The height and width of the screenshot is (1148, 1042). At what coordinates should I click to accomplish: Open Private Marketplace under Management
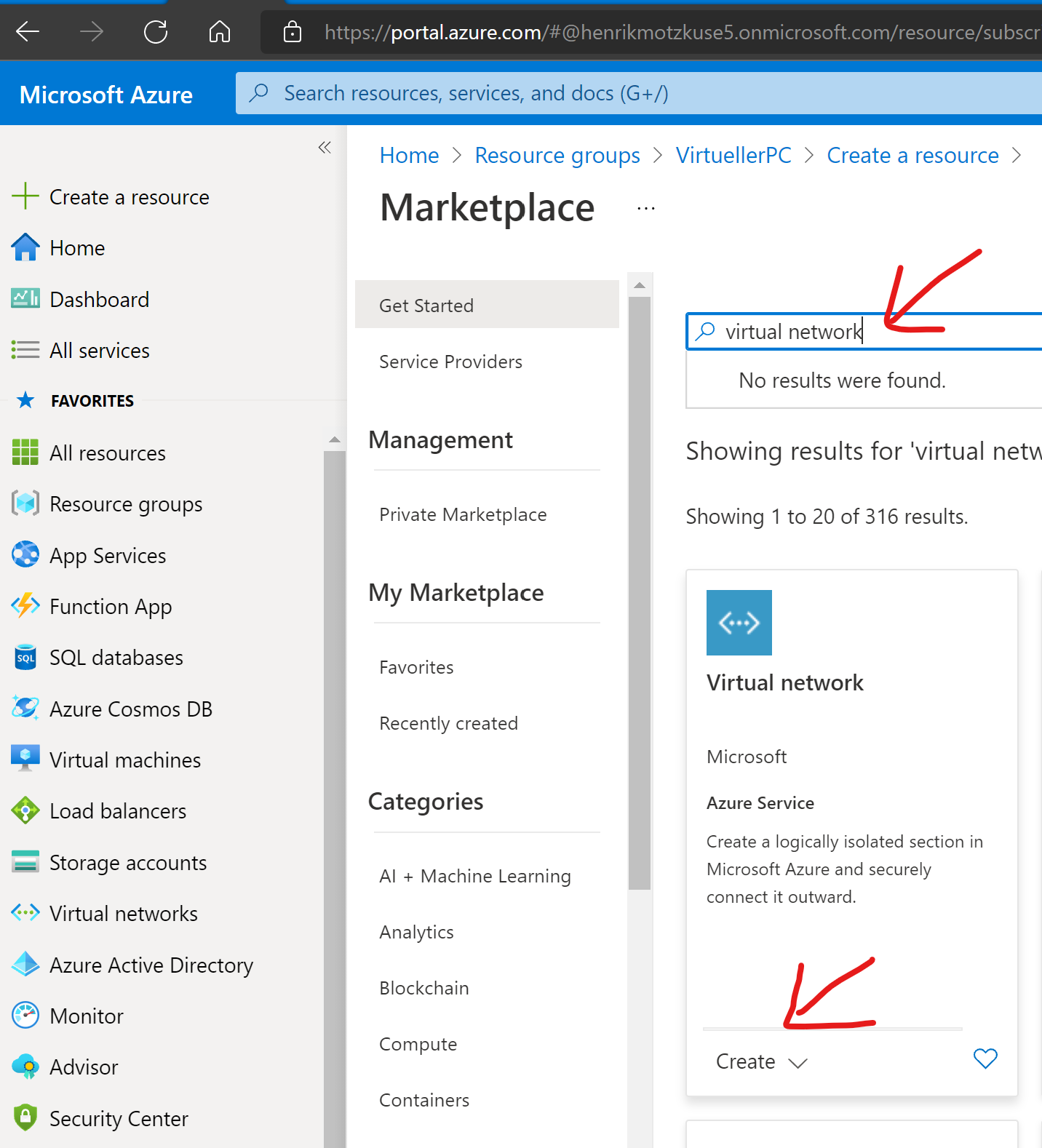[463, 515]
